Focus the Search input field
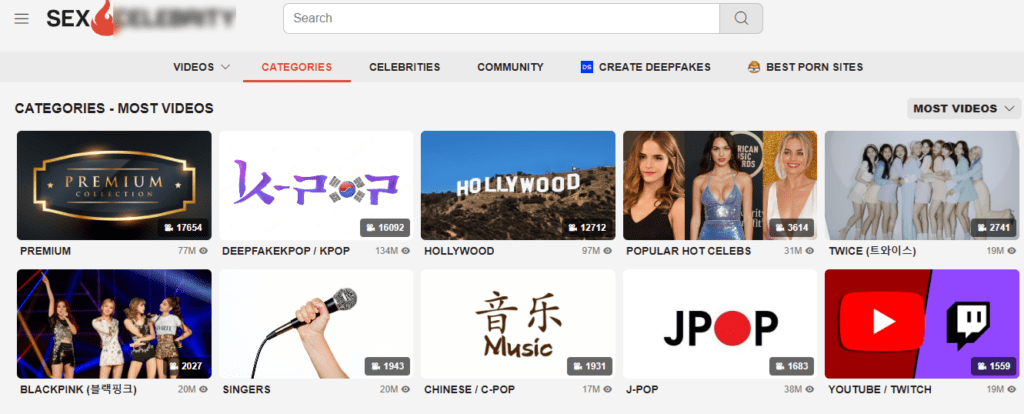This screenshot has width=1024, height=414. pos(501,18)
